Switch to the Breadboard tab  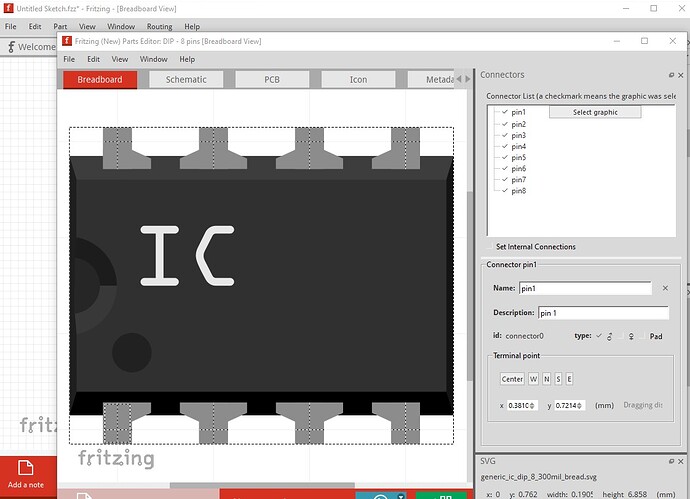coord(100,80)
